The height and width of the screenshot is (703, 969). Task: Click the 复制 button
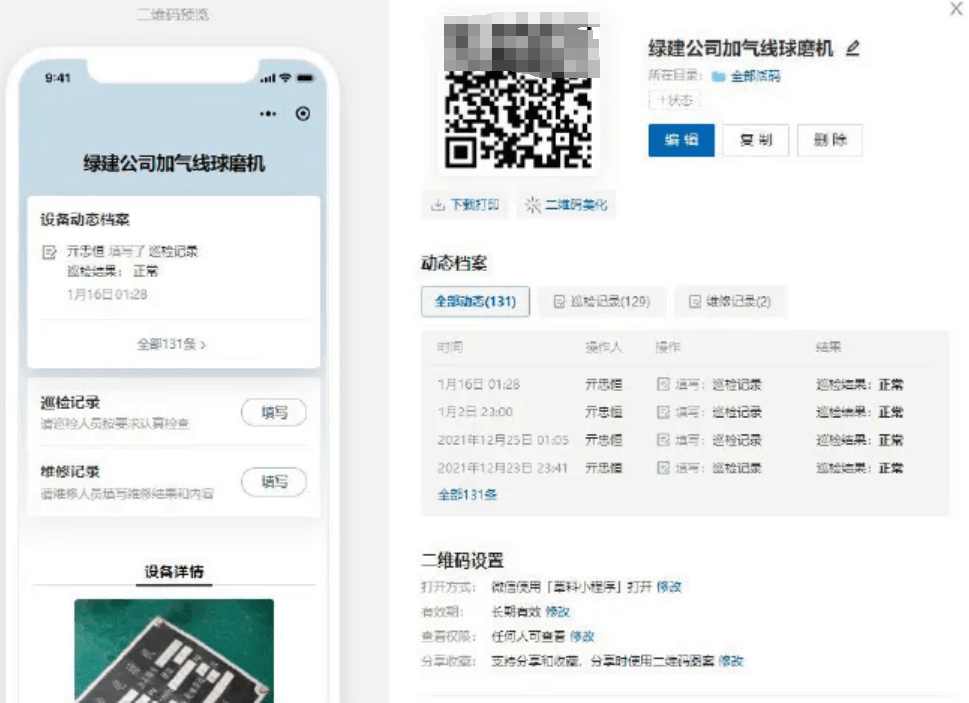tap(755, 140)
